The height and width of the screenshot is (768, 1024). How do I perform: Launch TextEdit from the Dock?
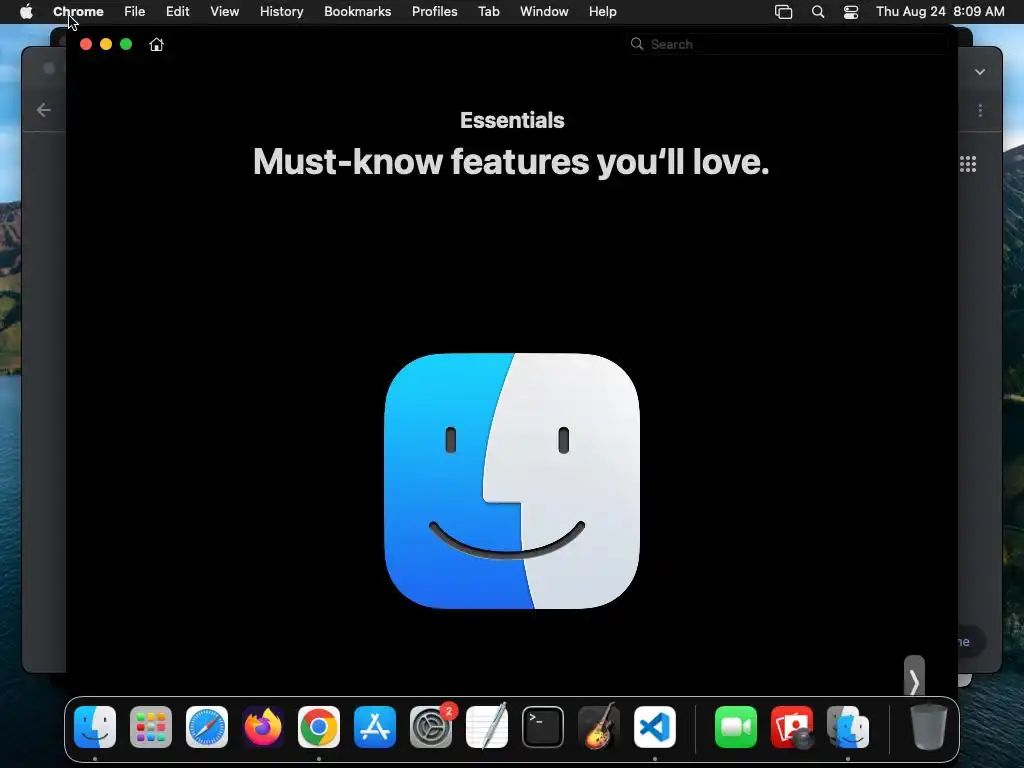[487, 727]
